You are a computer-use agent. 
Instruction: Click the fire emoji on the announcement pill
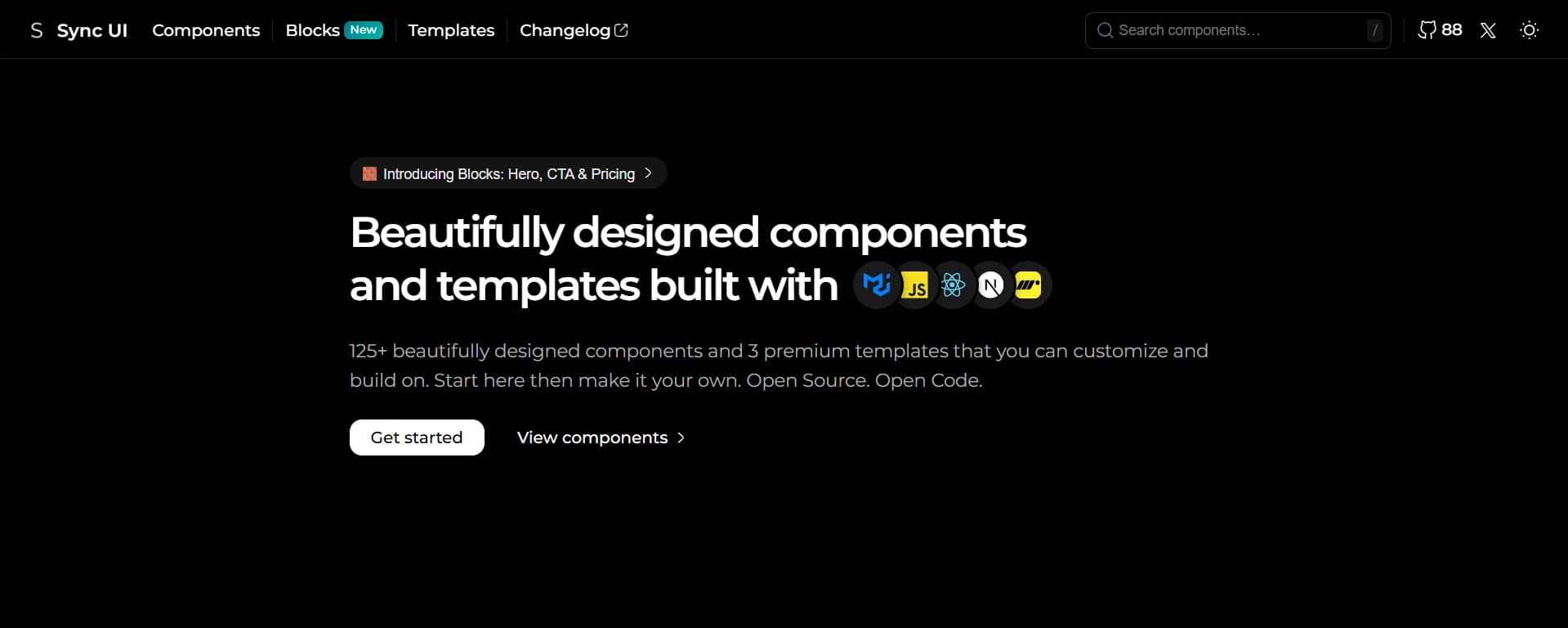point(369,173)
